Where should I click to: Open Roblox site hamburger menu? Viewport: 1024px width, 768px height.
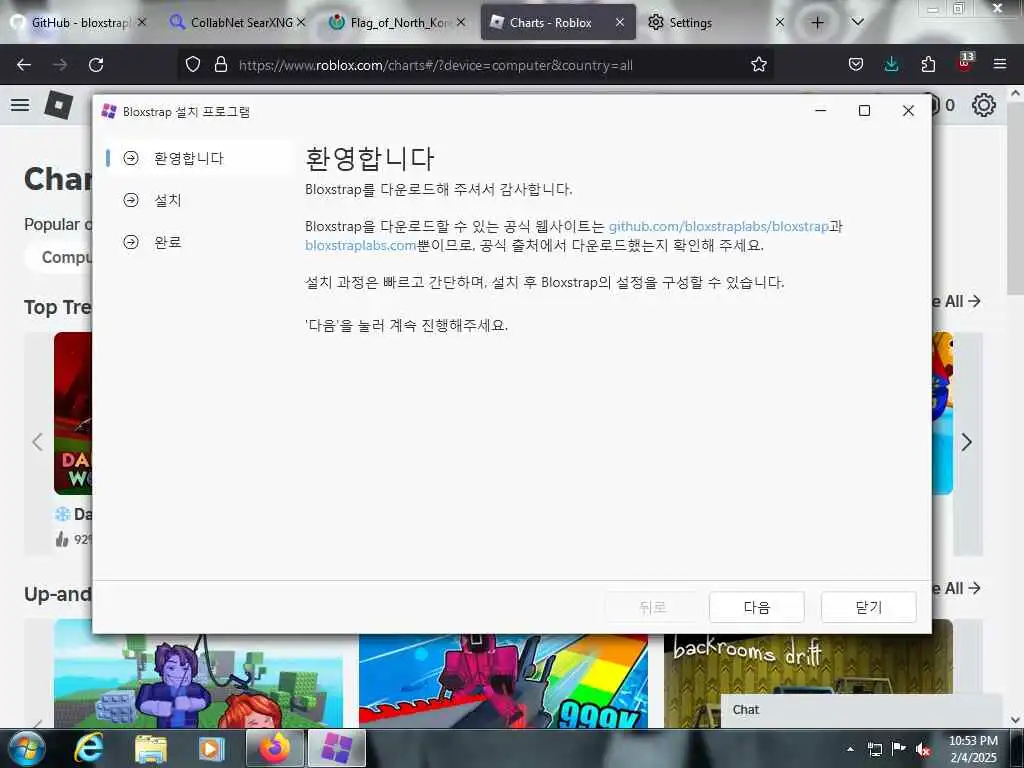20,105
